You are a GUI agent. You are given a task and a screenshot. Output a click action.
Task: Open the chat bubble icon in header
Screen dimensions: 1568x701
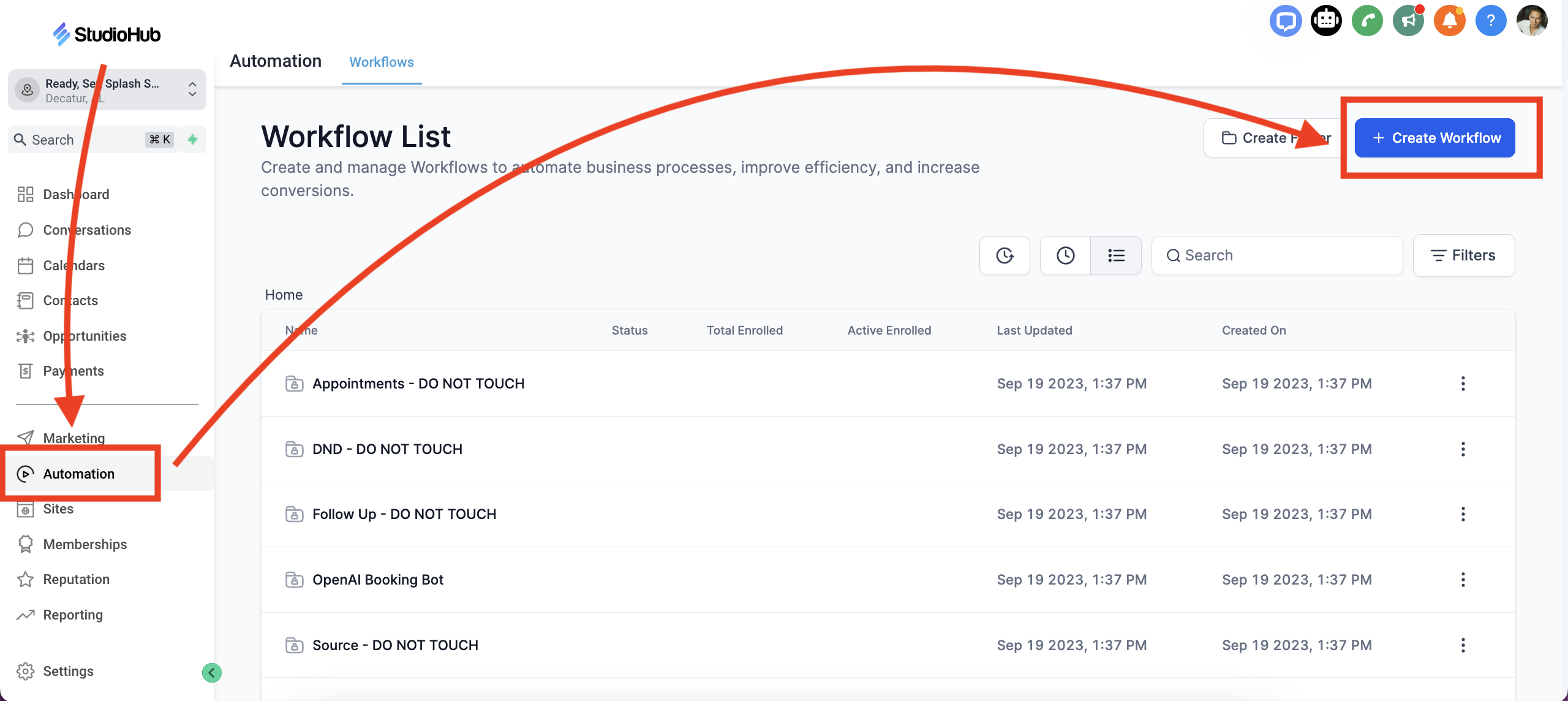[1285, 21]
